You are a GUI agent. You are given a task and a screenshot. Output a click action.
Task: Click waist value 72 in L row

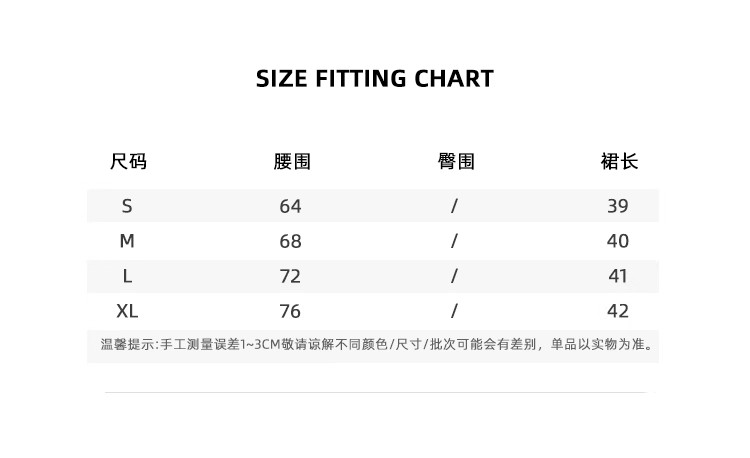click(290, 276)
